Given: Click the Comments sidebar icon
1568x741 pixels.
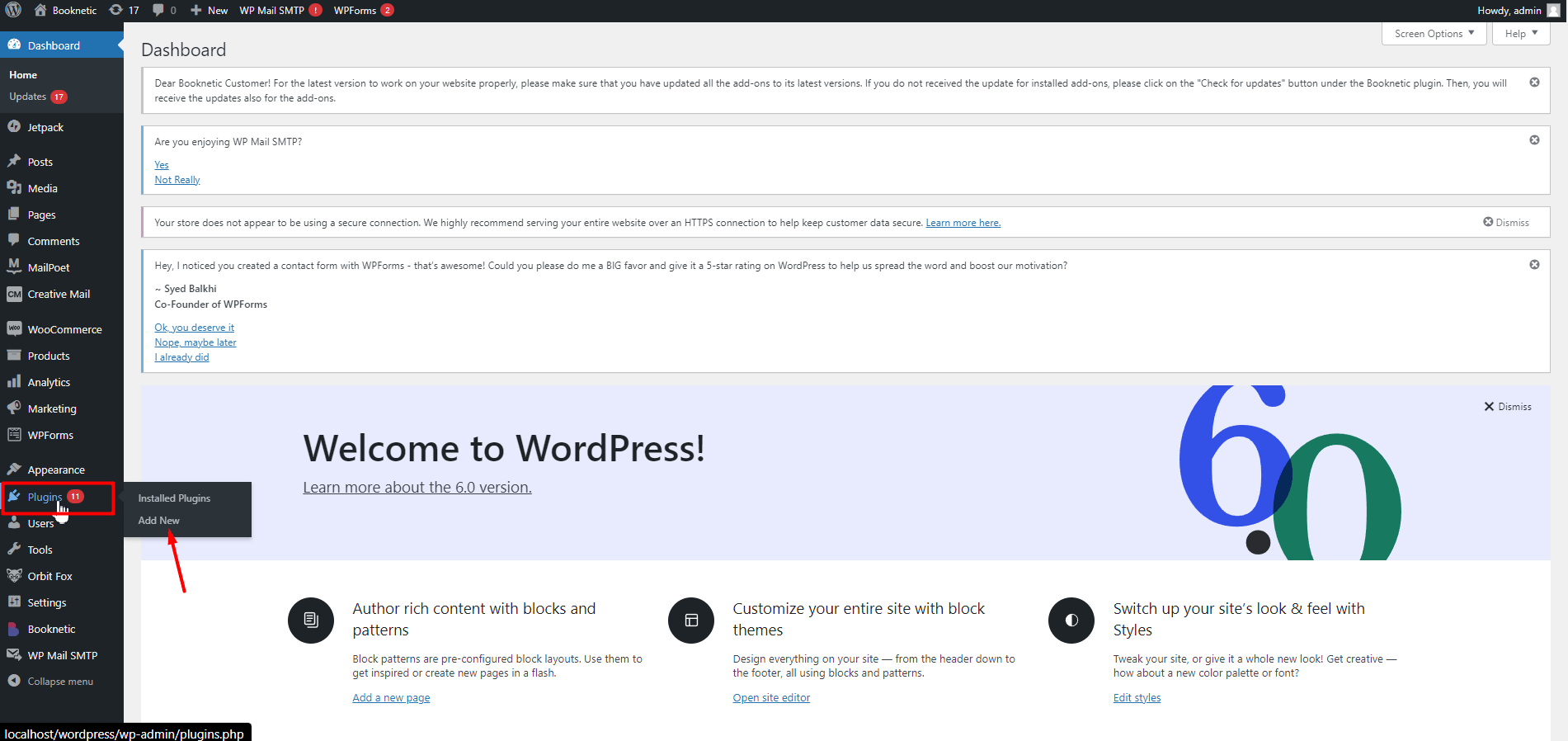Looking at the screenshot, I should point(14,240).
